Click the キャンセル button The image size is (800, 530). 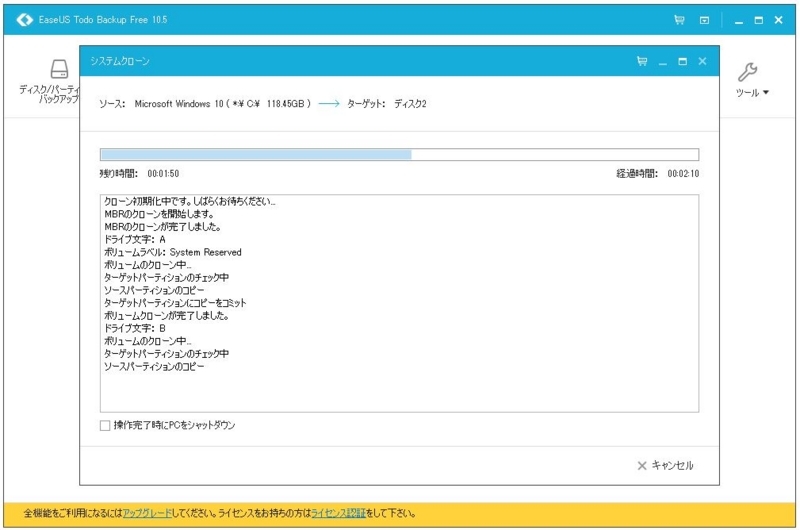click(665, 465)
